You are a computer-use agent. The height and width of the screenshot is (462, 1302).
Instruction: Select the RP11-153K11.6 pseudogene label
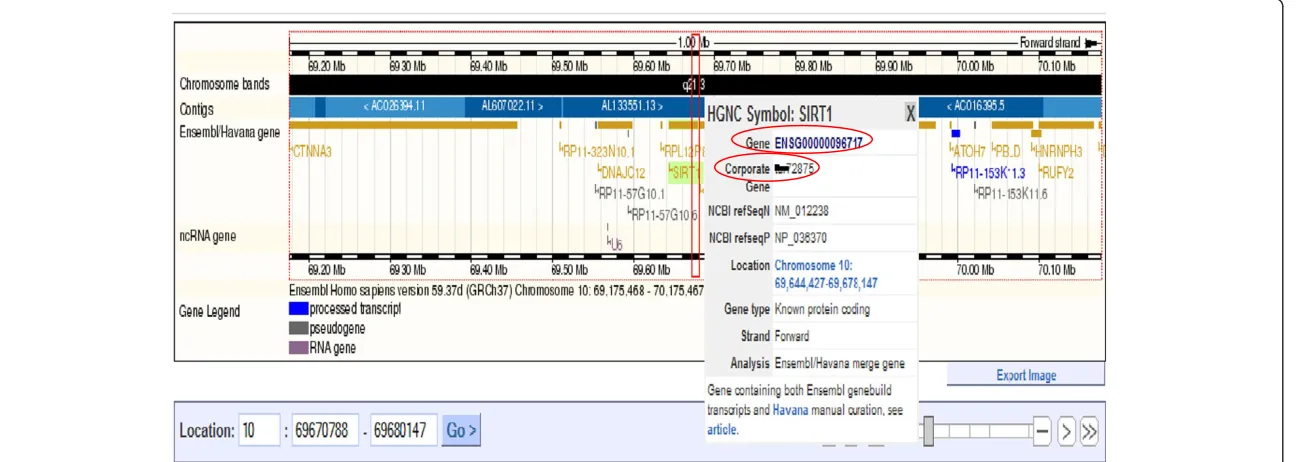[1011, 193]
